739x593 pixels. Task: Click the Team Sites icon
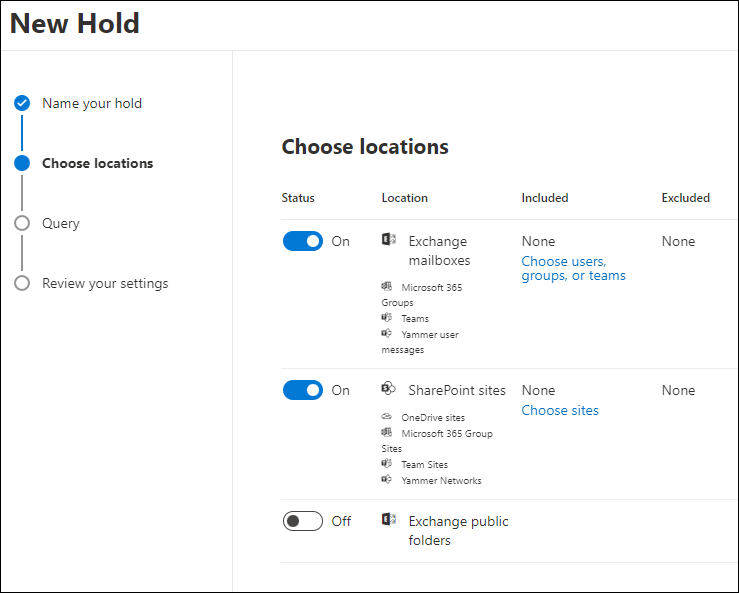pyautogui.click(x=386, y=463)
